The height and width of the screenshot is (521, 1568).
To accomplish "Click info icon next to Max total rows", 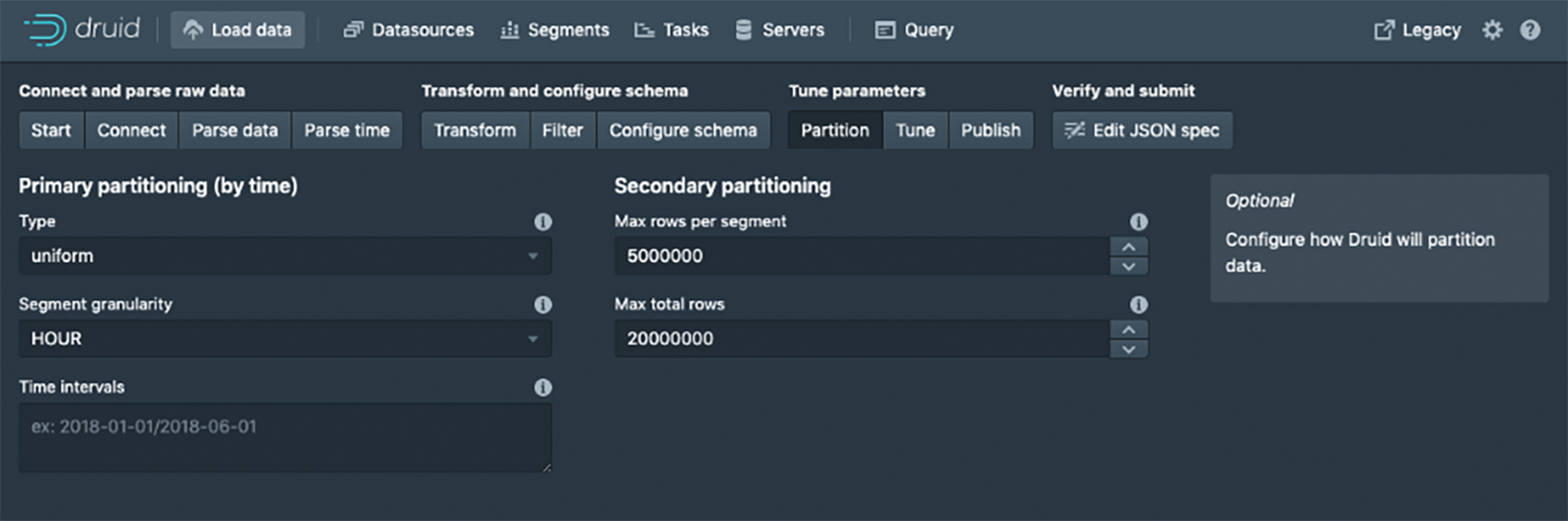I will pyautogui.click(x=1138, y=305).
